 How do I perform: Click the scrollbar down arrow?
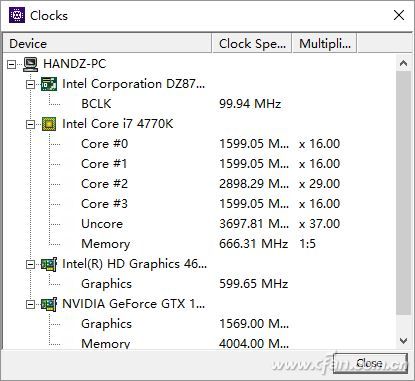[x=403, y=341]
